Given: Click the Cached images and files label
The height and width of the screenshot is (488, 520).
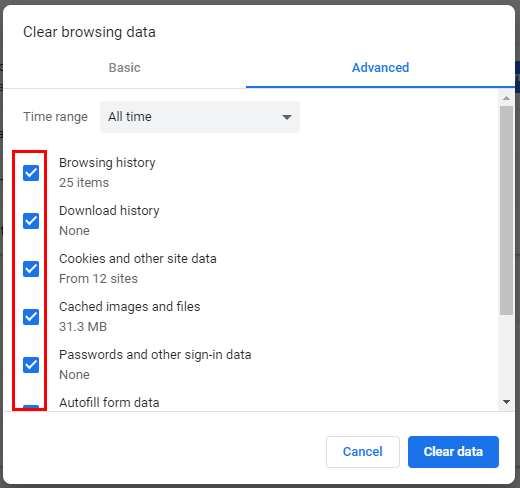Looking at the screenshot, I should pyautogui.click(x=130, y=307).
